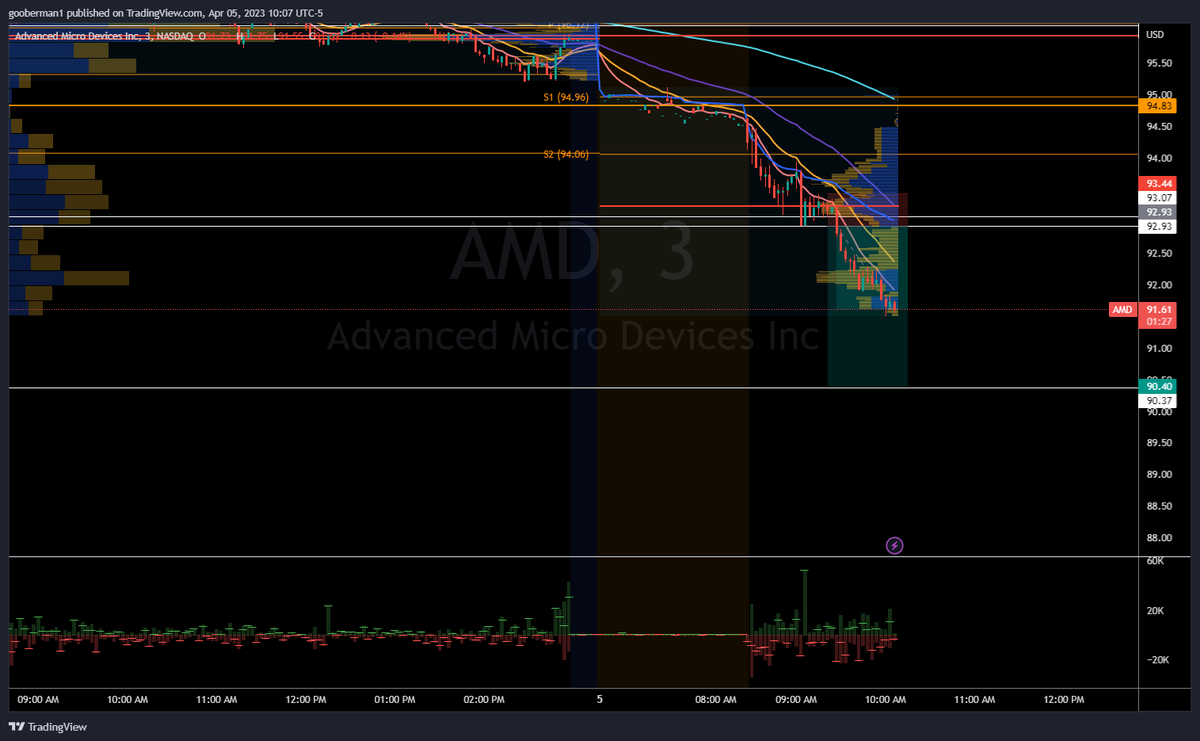The width and height of the screenshot is (1200, 741).
Task: Select the S1 (94.96) pivot label
Action: (x=565, y=98)
